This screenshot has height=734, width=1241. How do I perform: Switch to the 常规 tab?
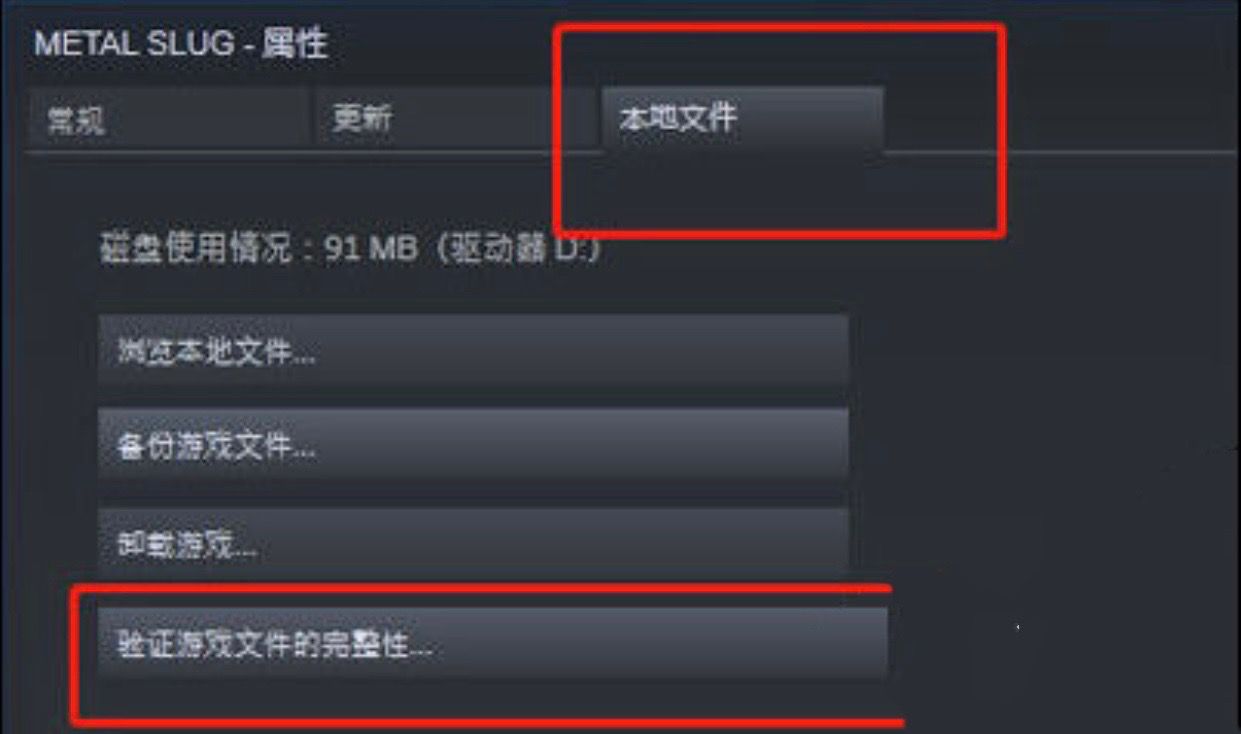coord(167,119)
